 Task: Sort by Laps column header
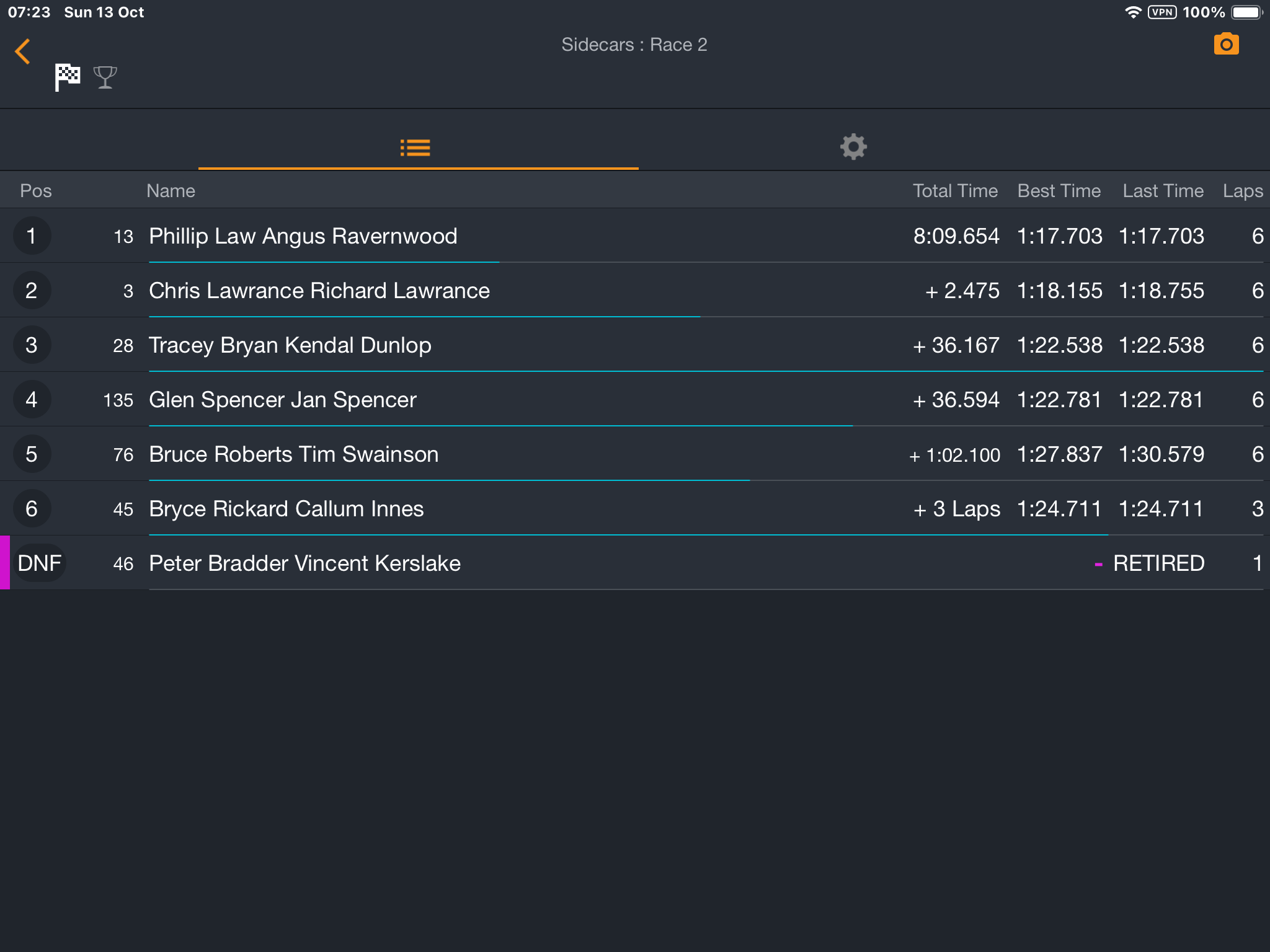tap(1243, 191)
